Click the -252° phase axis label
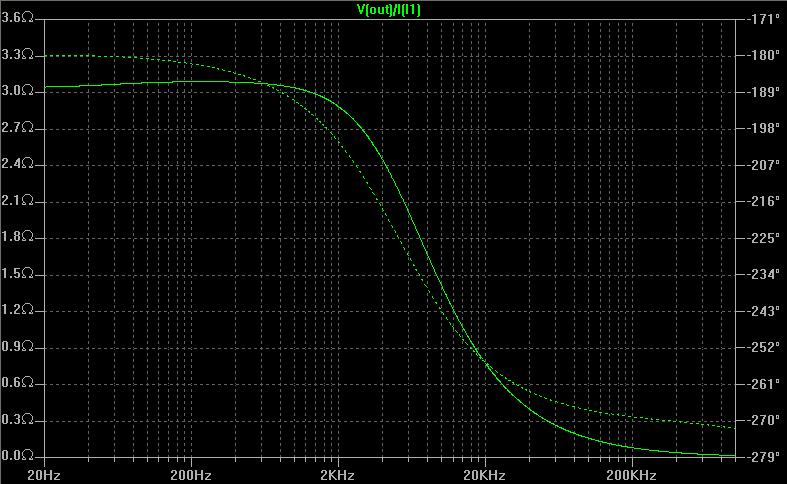 point(764,347)
